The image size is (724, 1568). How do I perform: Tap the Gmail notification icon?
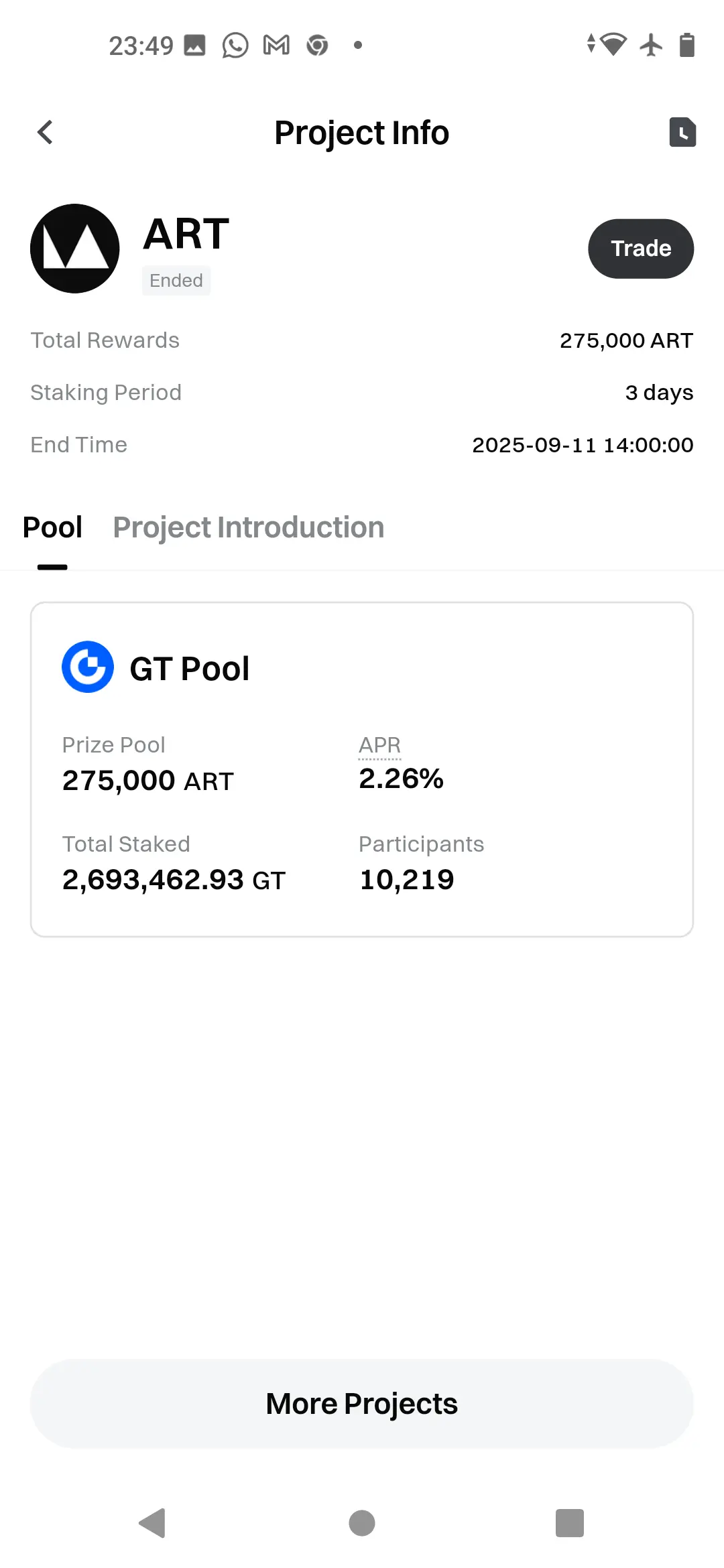[276, 46]
